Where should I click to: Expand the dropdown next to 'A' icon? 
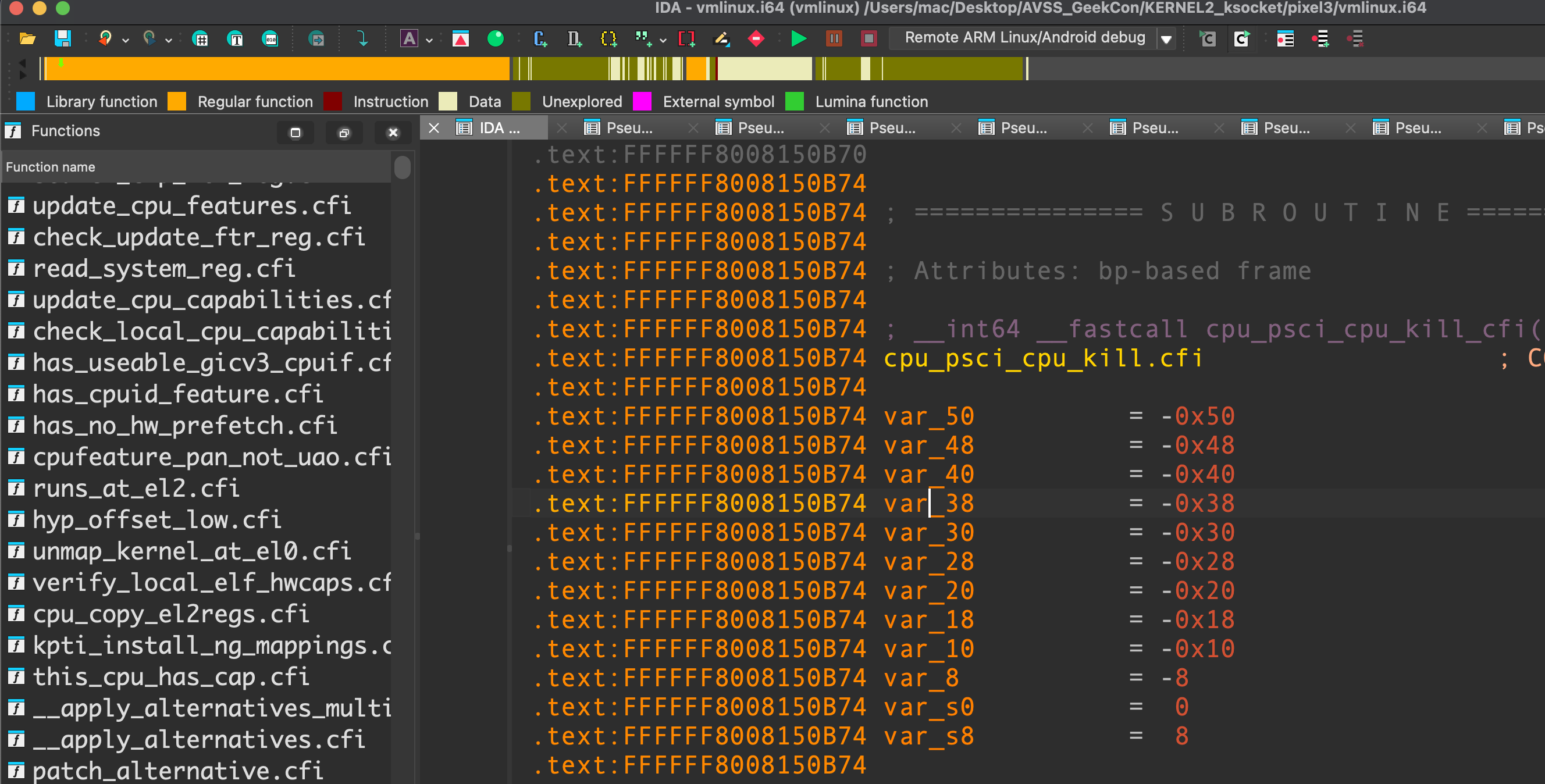pos(429,41)
